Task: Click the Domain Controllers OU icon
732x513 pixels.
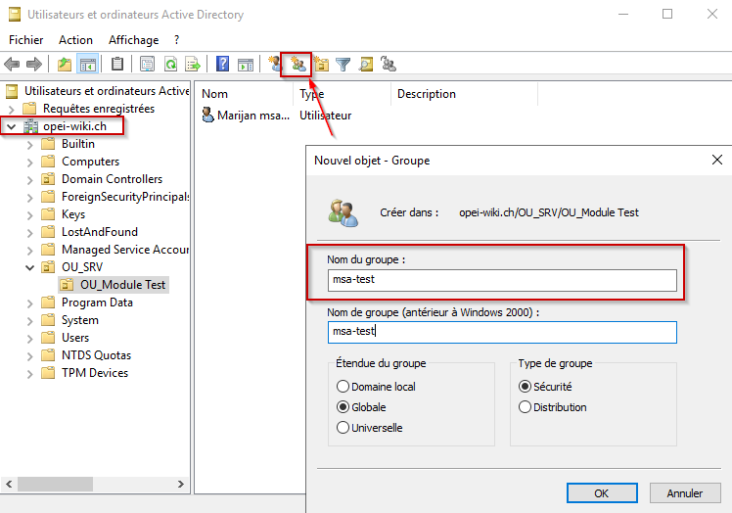Action: pyautogui.click(x=48, y=179)
